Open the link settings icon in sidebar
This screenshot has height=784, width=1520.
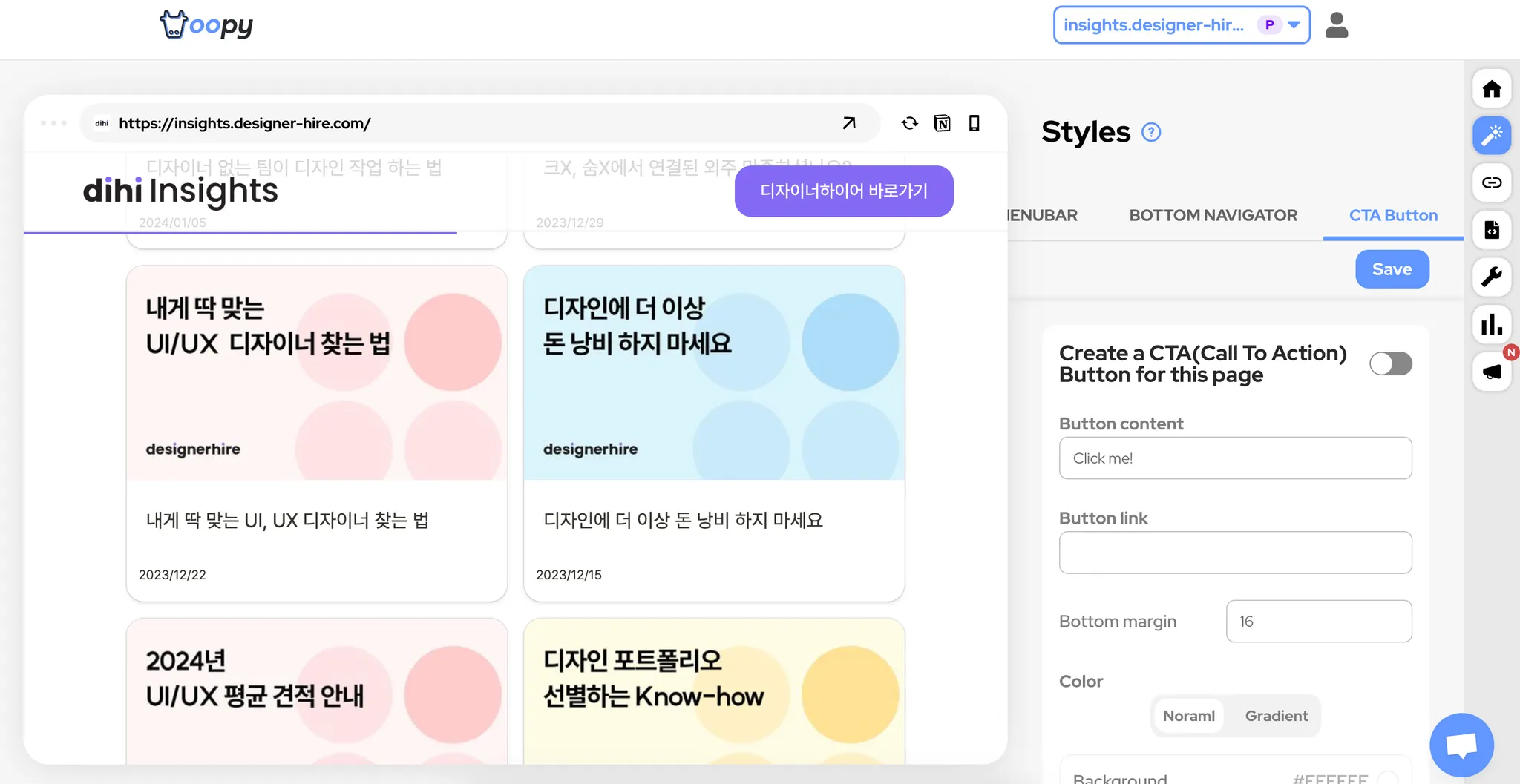click(x=1492, y=182)
